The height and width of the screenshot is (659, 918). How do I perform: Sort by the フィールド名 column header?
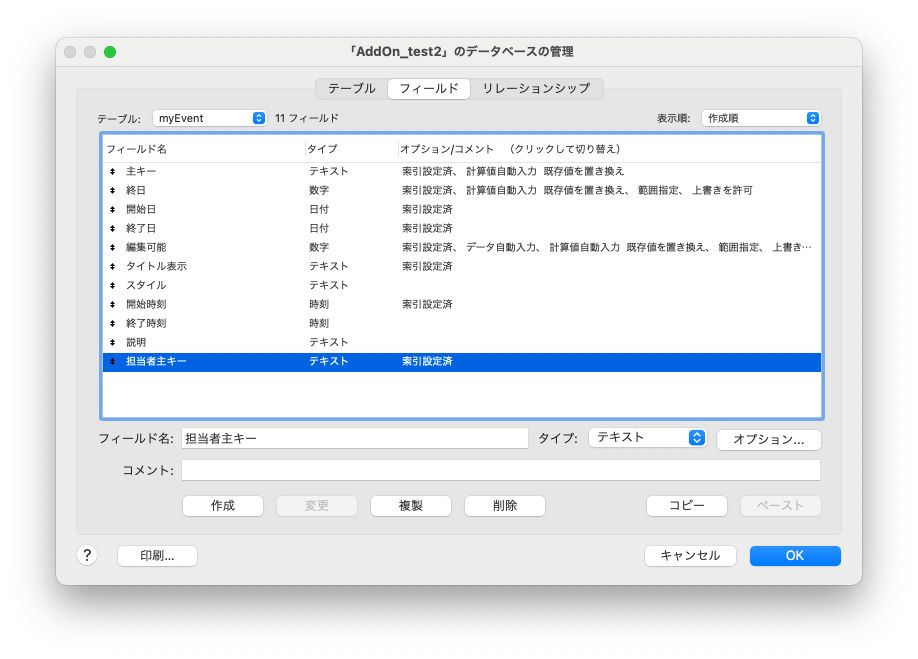tap(136, 149)
